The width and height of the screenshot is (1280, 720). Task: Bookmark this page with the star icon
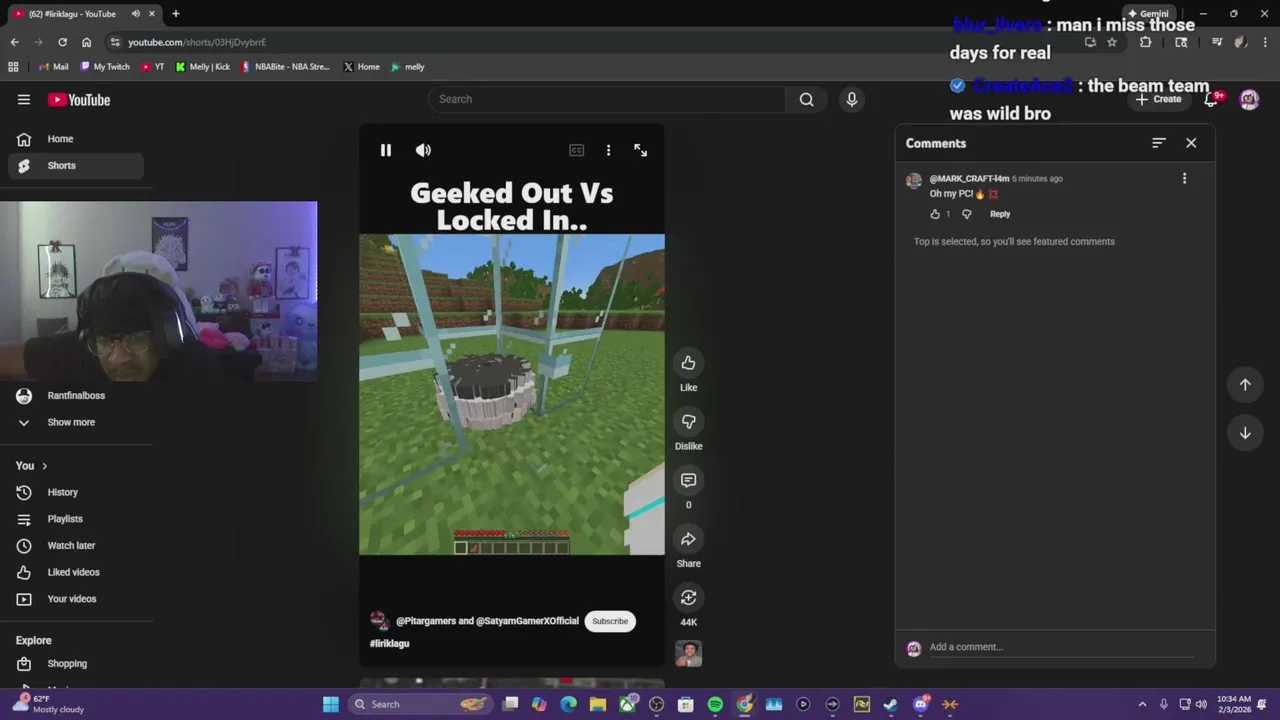point(1111,42)
